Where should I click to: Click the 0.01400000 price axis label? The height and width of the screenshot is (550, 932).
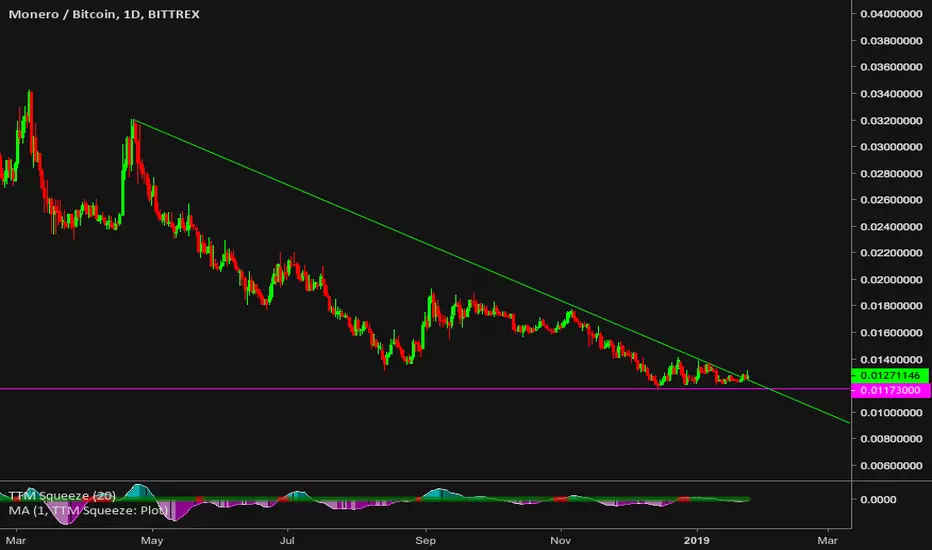coord(891,360)
